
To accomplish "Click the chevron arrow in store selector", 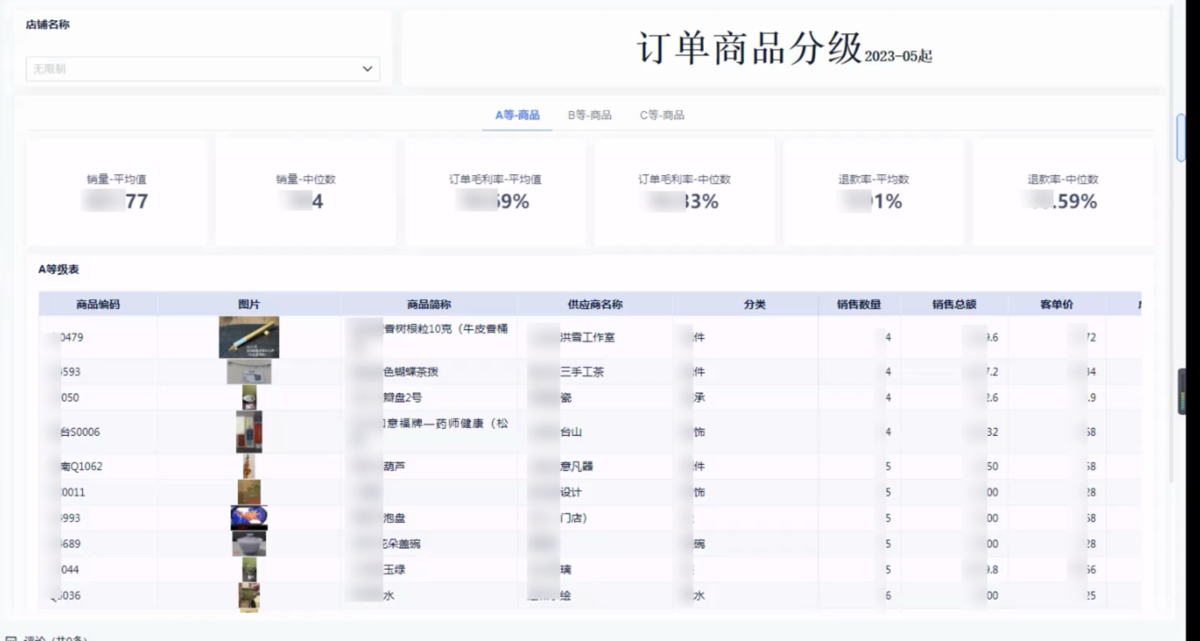I will click(367, 69).
